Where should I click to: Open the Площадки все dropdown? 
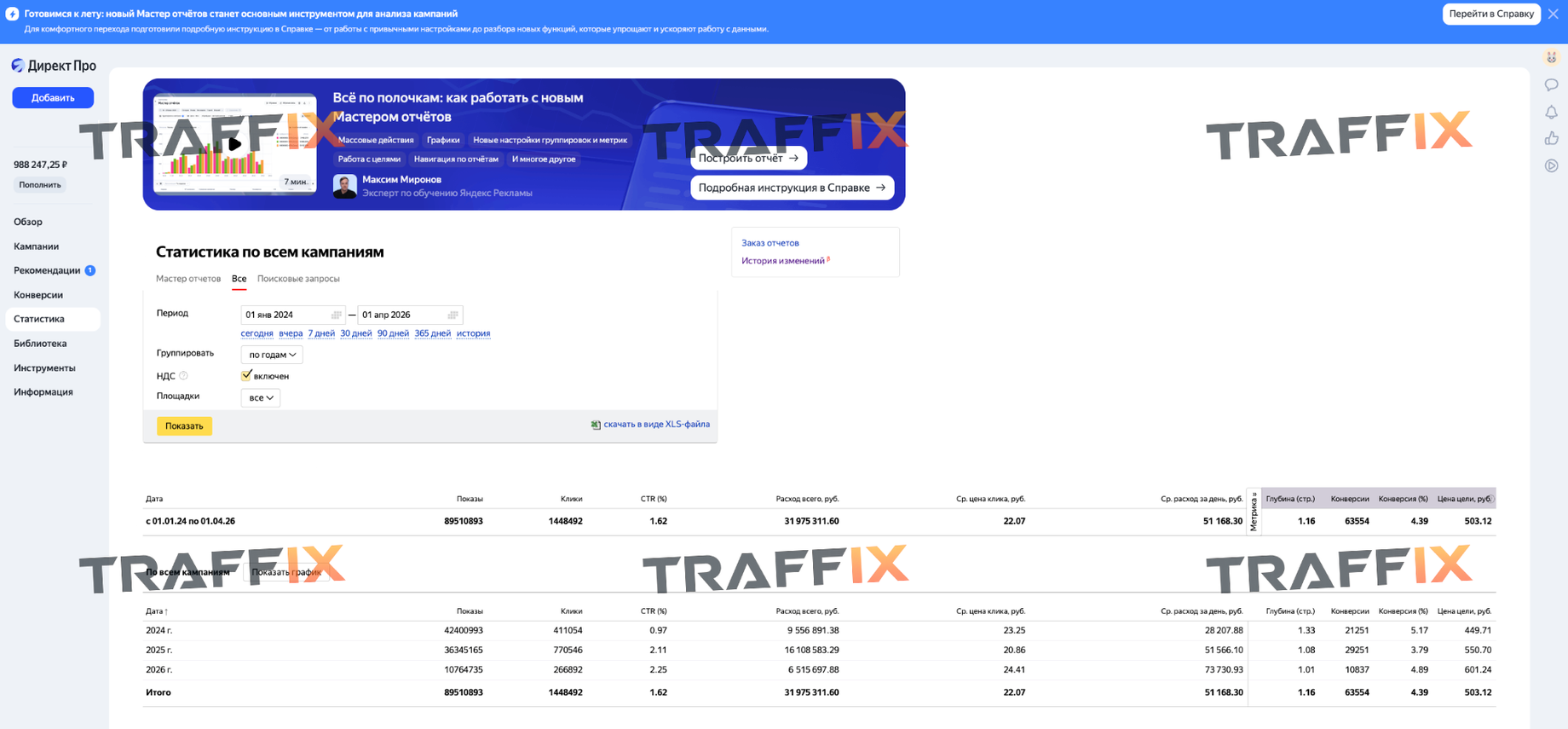pos(261,398)
